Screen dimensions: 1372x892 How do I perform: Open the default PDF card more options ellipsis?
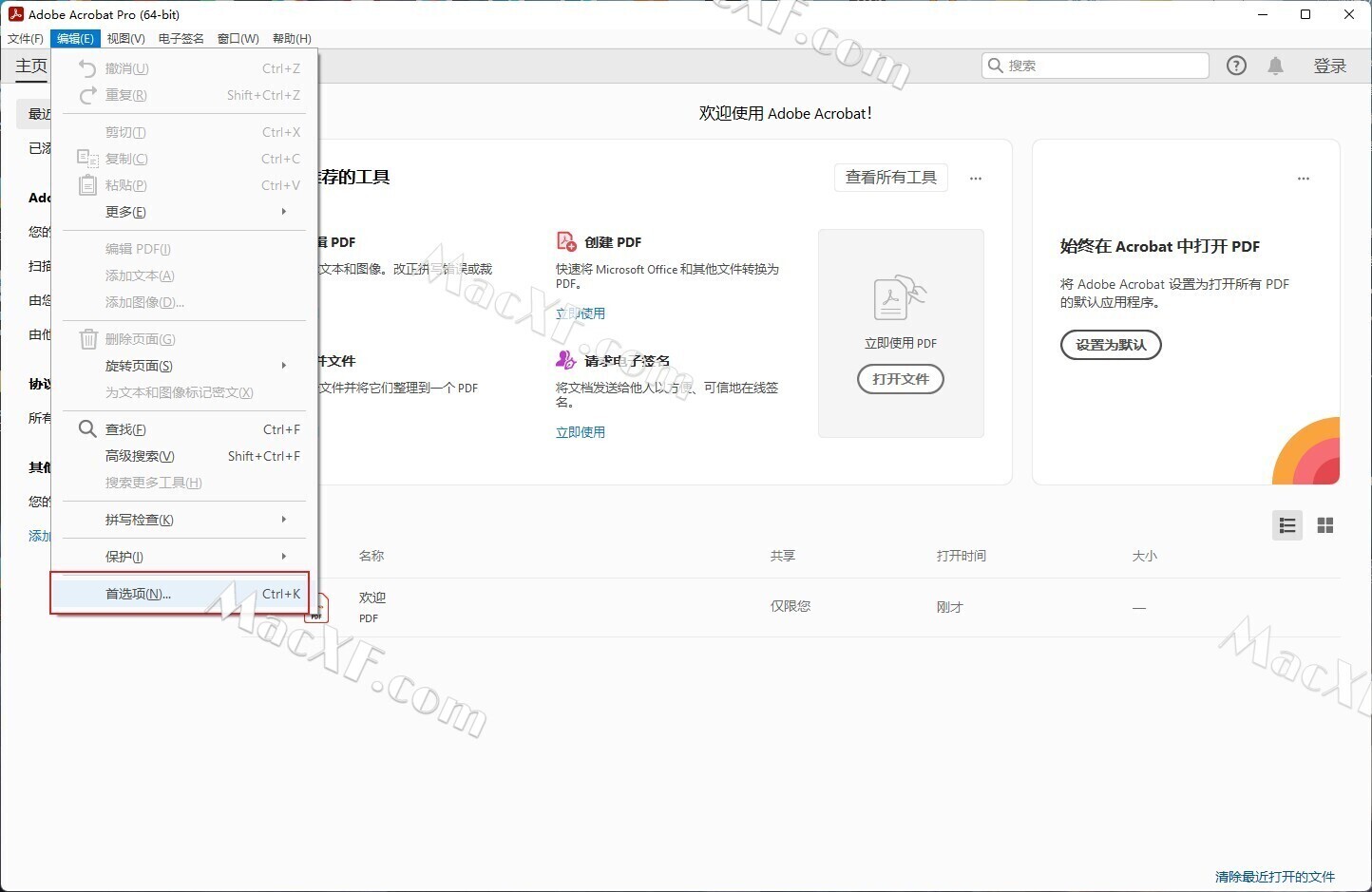coord(1304,179)
